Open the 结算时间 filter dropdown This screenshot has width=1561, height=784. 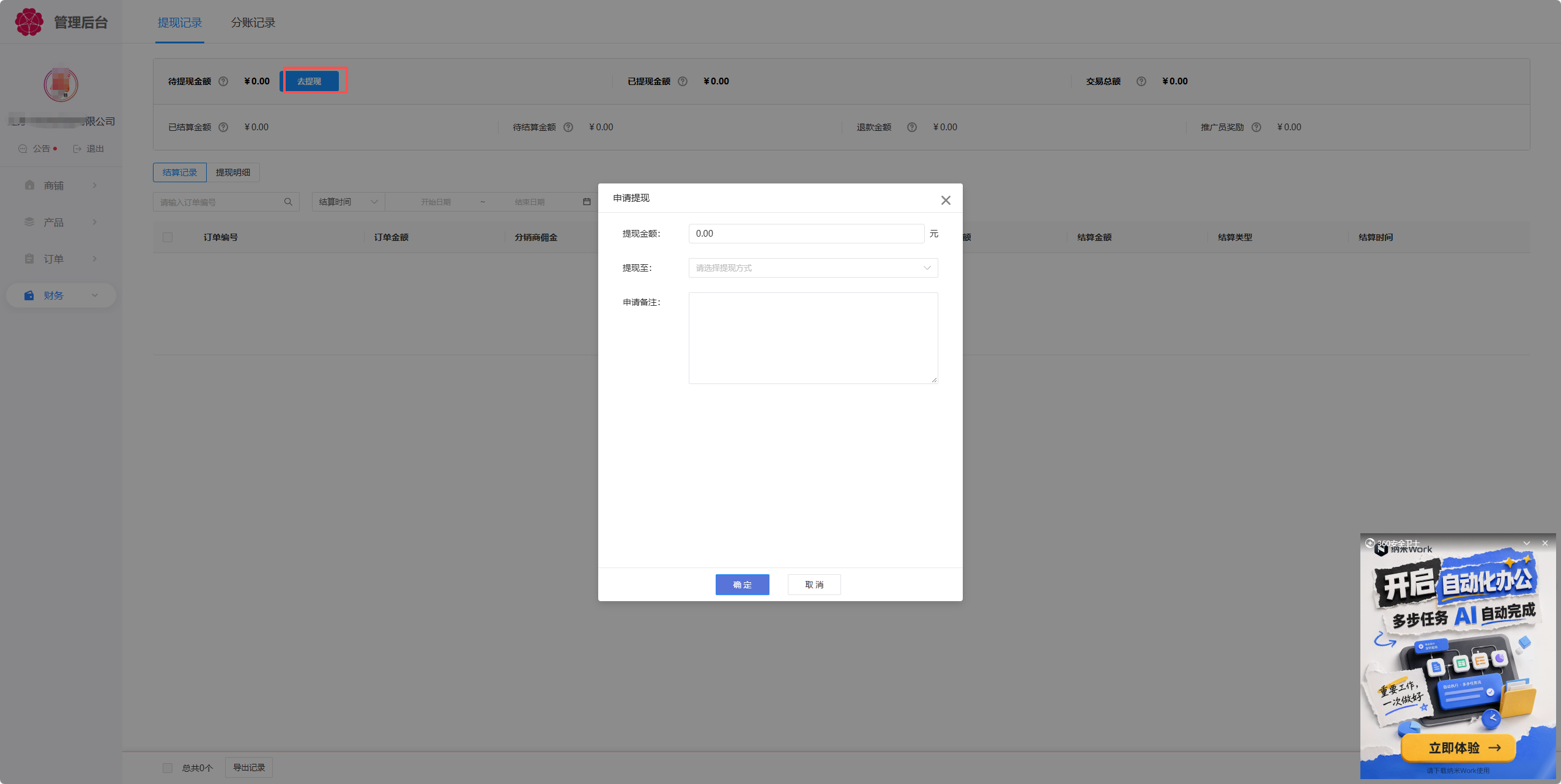point(348,202)
